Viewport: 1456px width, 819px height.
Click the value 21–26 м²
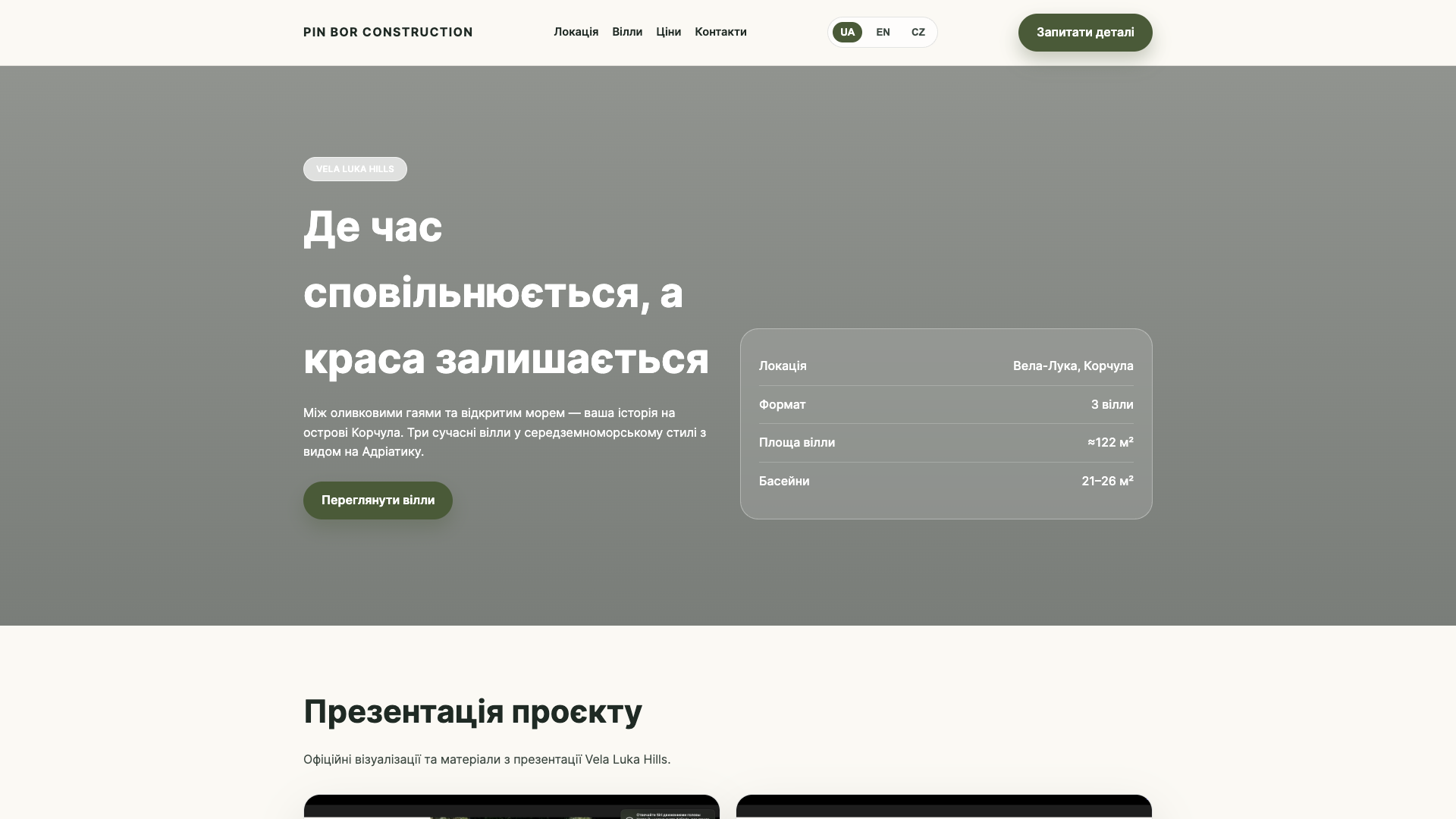pos(1107,481)
